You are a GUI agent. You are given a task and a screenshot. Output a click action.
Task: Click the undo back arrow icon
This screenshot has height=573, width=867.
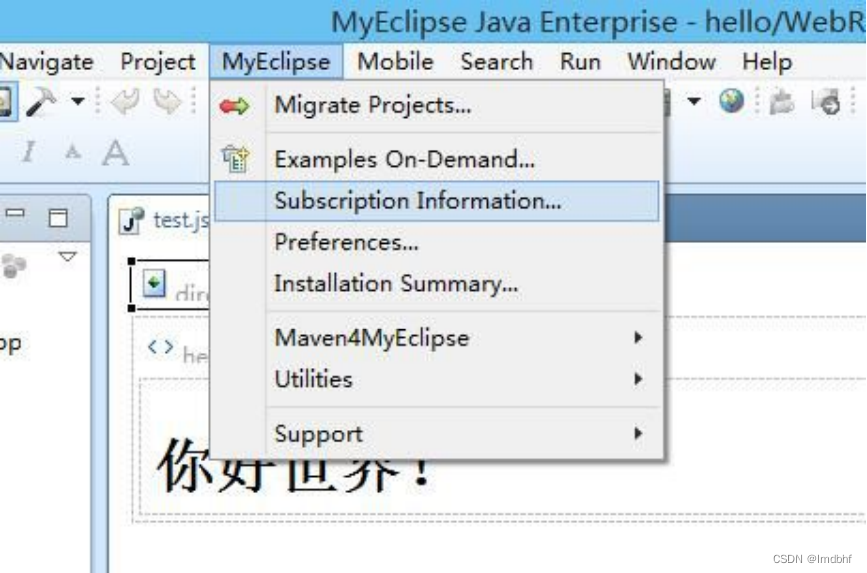point(126,102)
